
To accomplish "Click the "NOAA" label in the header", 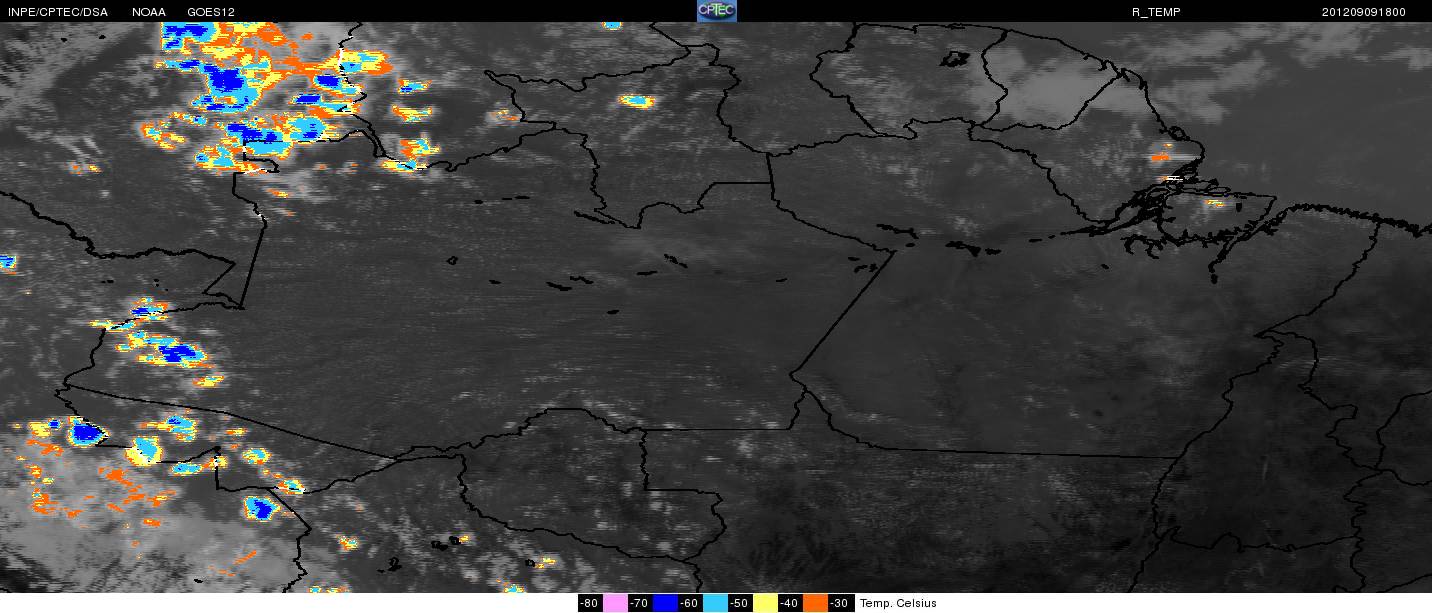I will (x=149, y=12).
